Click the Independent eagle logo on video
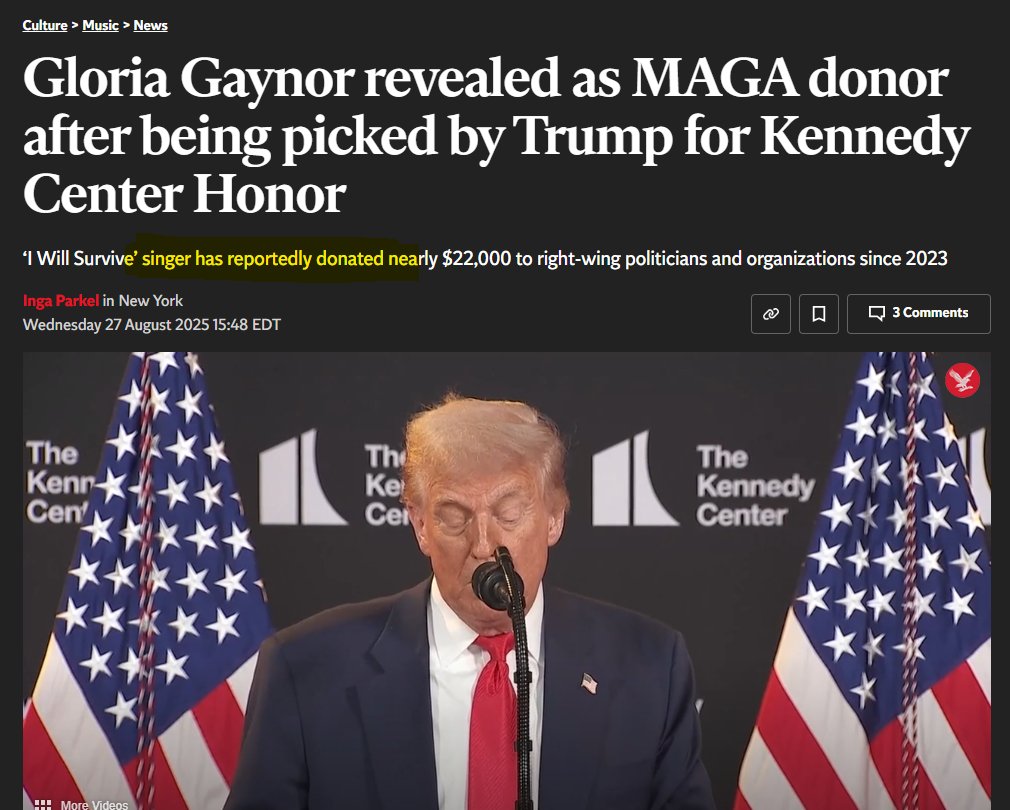The height and width of the screenshot is (810, 1010). tap(962, 381)
